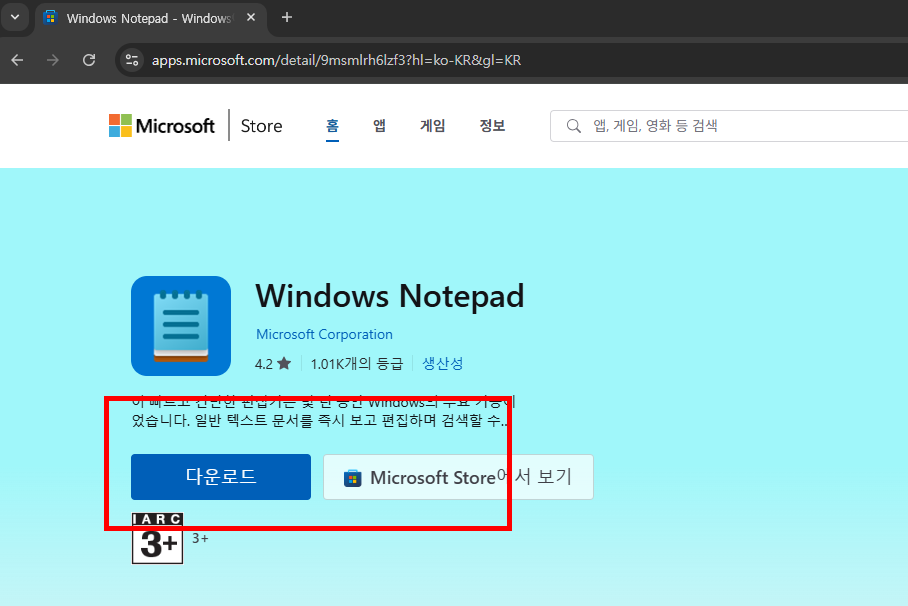Image resolution: width=908 pixels, height=606 pixels.
Task: Click the 3+ age rating text
Action: [x=200, y=538]
